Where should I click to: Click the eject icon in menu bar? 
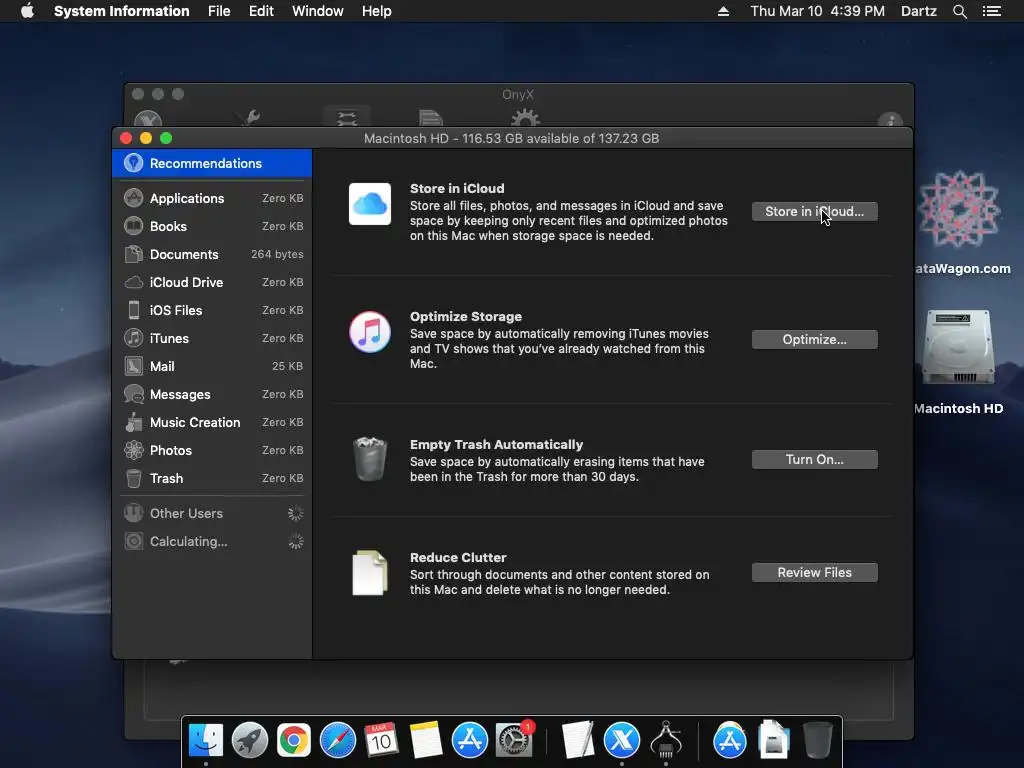[x=723, y=11]
